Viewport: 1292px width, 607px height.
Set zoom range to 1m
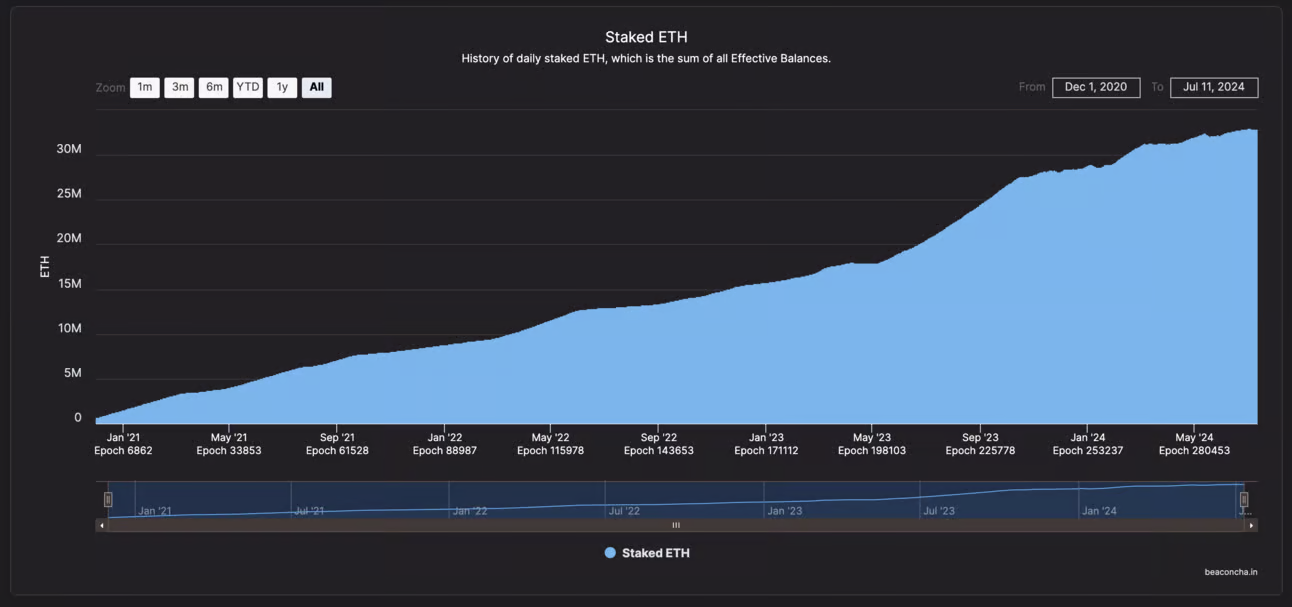(145, 88)
